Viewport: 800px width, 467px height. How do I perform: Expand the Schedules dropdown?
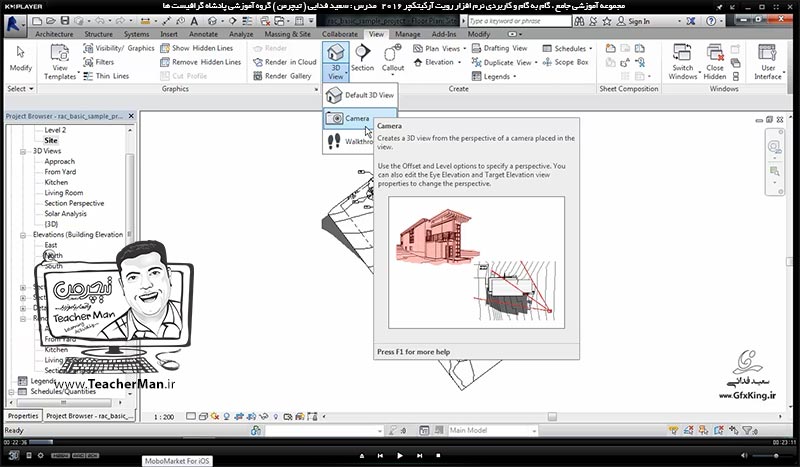coord(590,48)
